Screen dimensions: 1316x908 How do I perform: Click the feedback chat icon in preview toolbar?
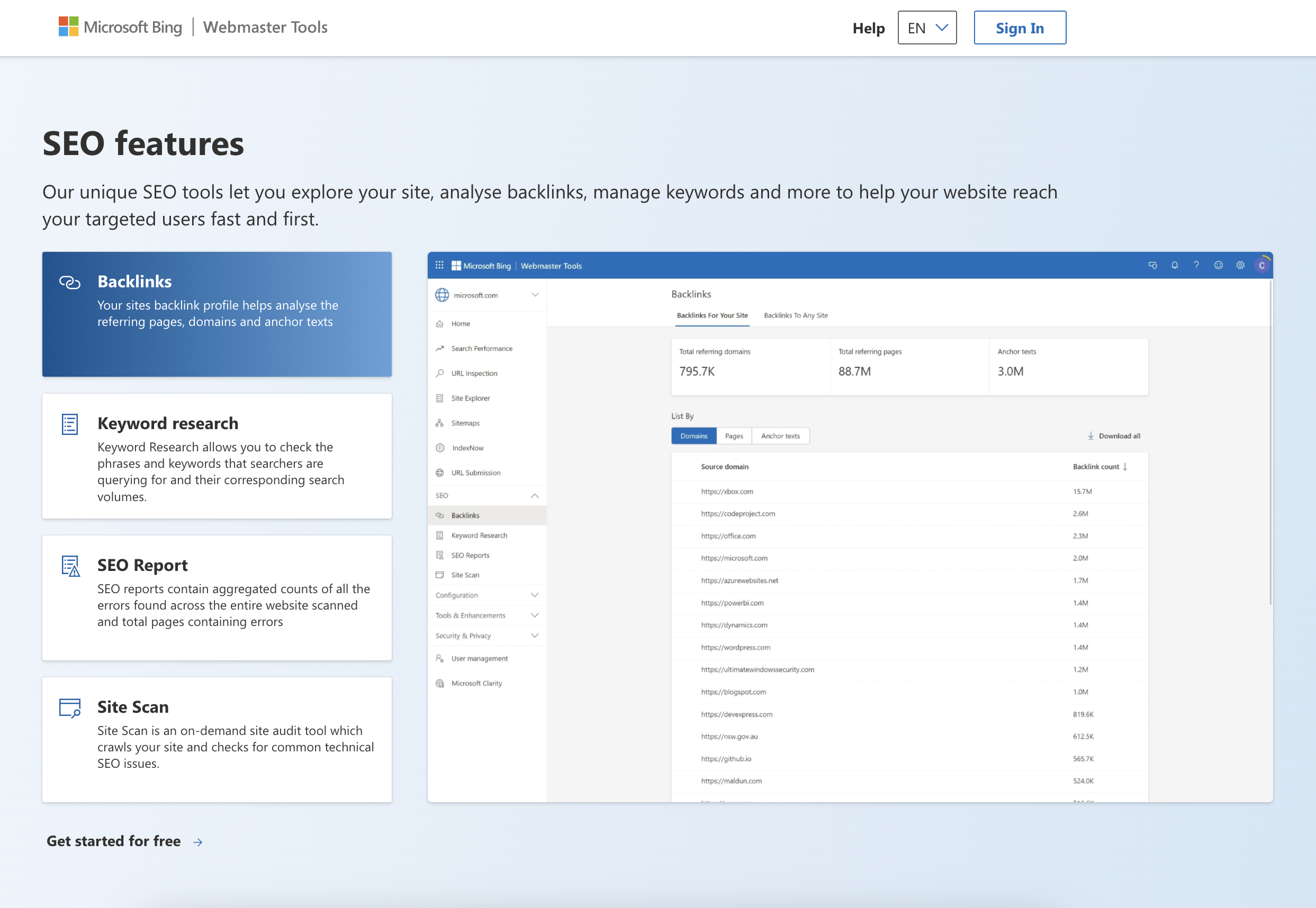pyautogui.click(x=1152, y=265)
